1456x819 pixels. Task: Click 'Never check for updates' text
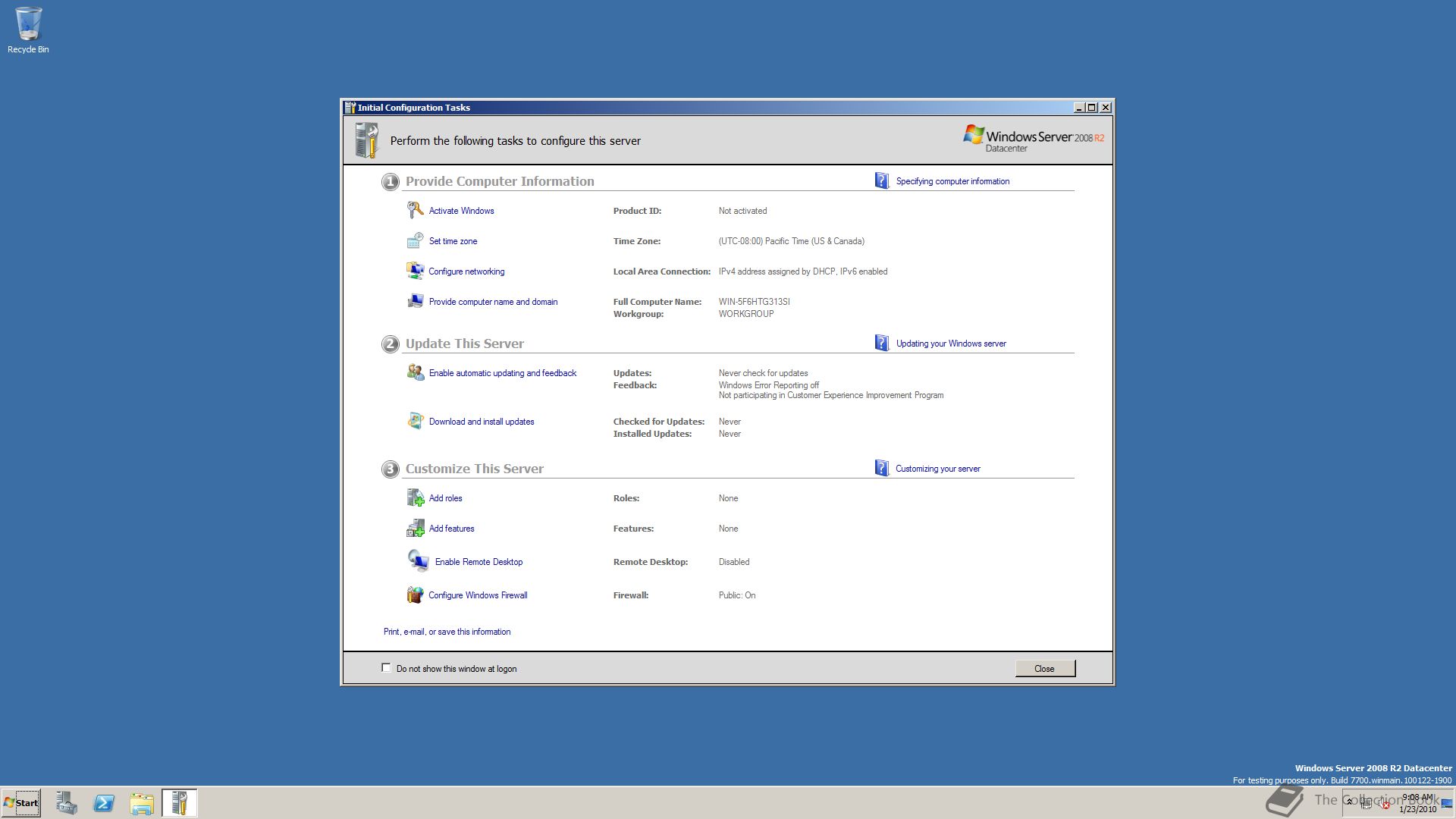coord(763,373)
